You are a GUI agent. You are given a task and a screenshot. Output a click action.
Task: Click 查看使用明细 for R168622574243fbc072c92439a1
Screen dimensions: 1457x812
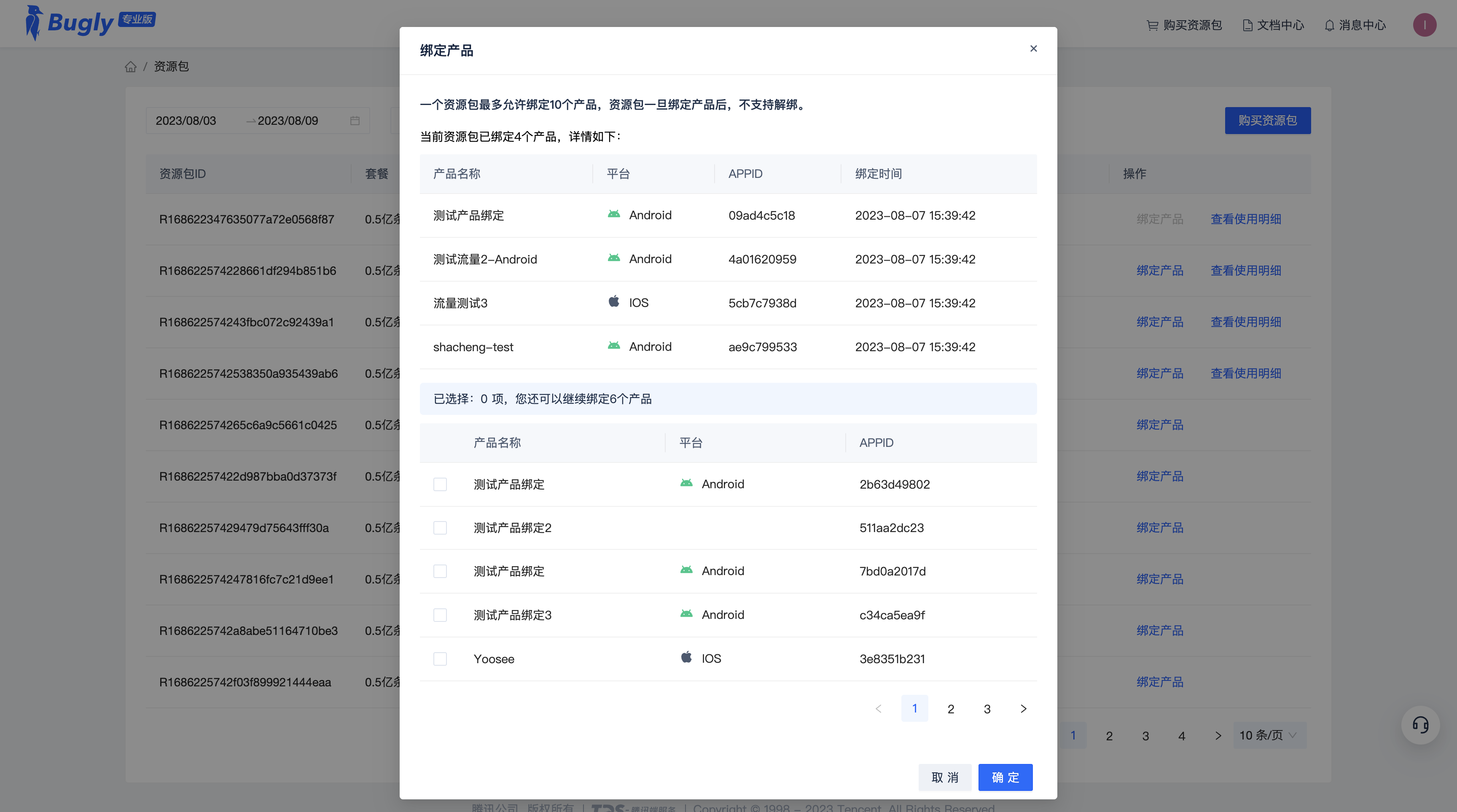(1245, 322)
